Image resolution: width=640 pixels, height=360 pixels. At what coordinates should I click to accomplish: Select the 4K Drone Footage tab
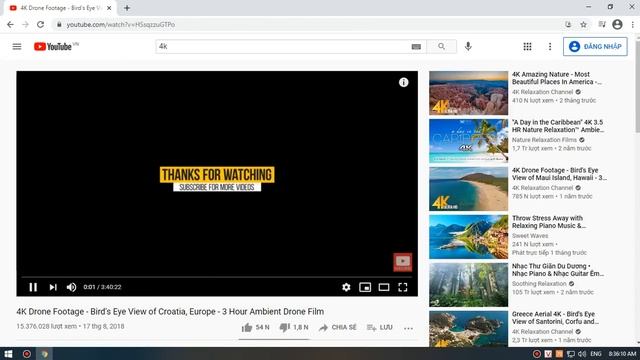60,8
